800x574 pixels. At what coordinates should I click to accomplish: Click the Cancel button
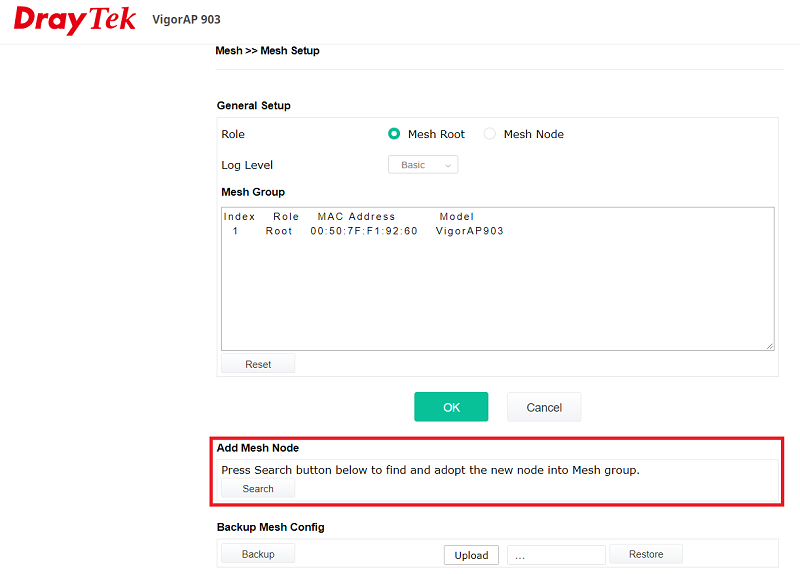544,407
